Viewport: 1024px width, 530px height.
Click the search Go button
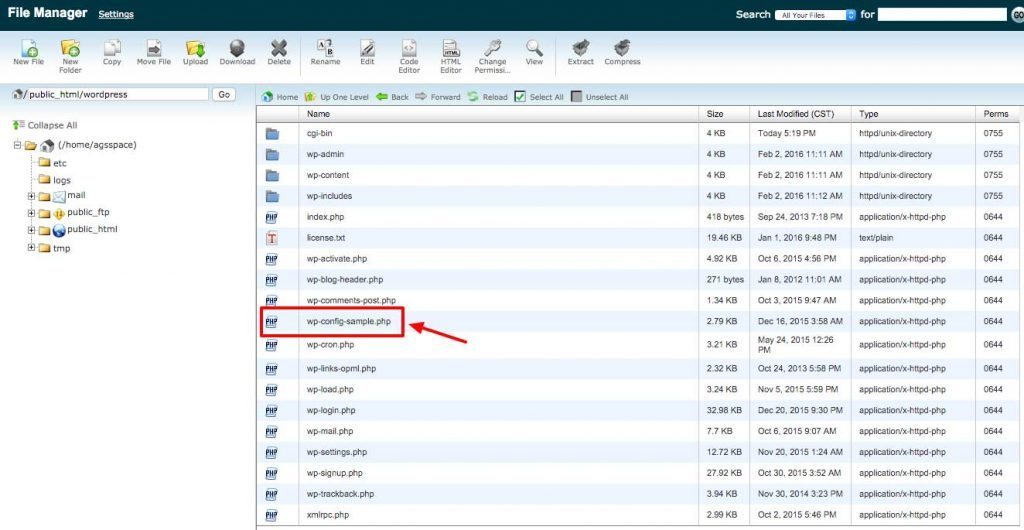[1016, 14]
